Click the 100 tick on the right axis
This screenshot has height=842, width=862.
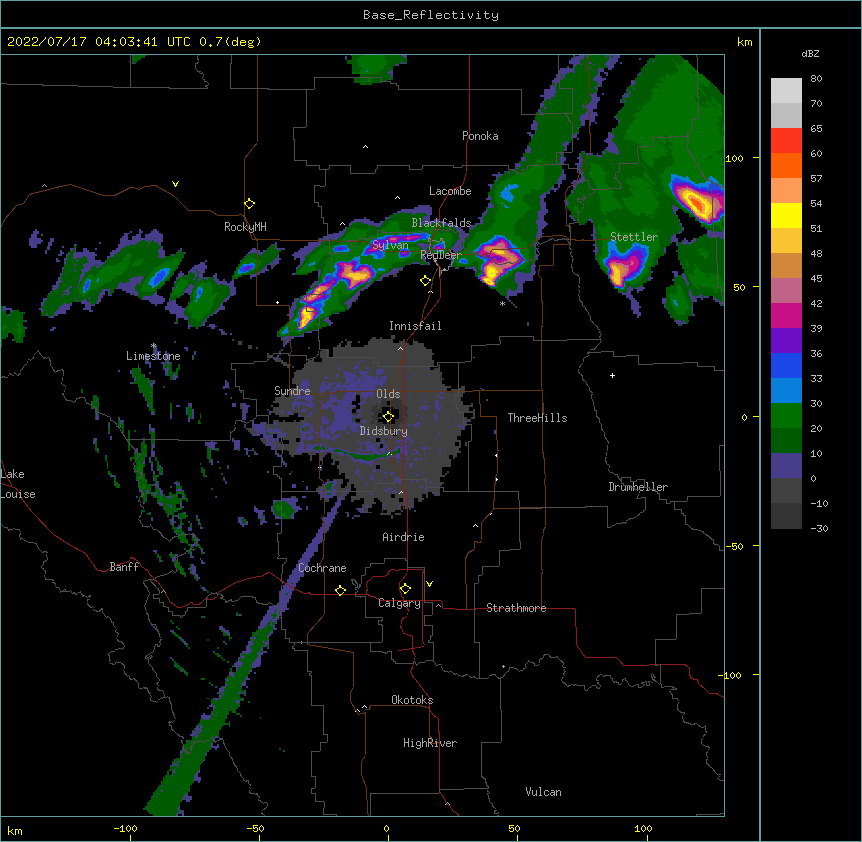pos(734,158)
